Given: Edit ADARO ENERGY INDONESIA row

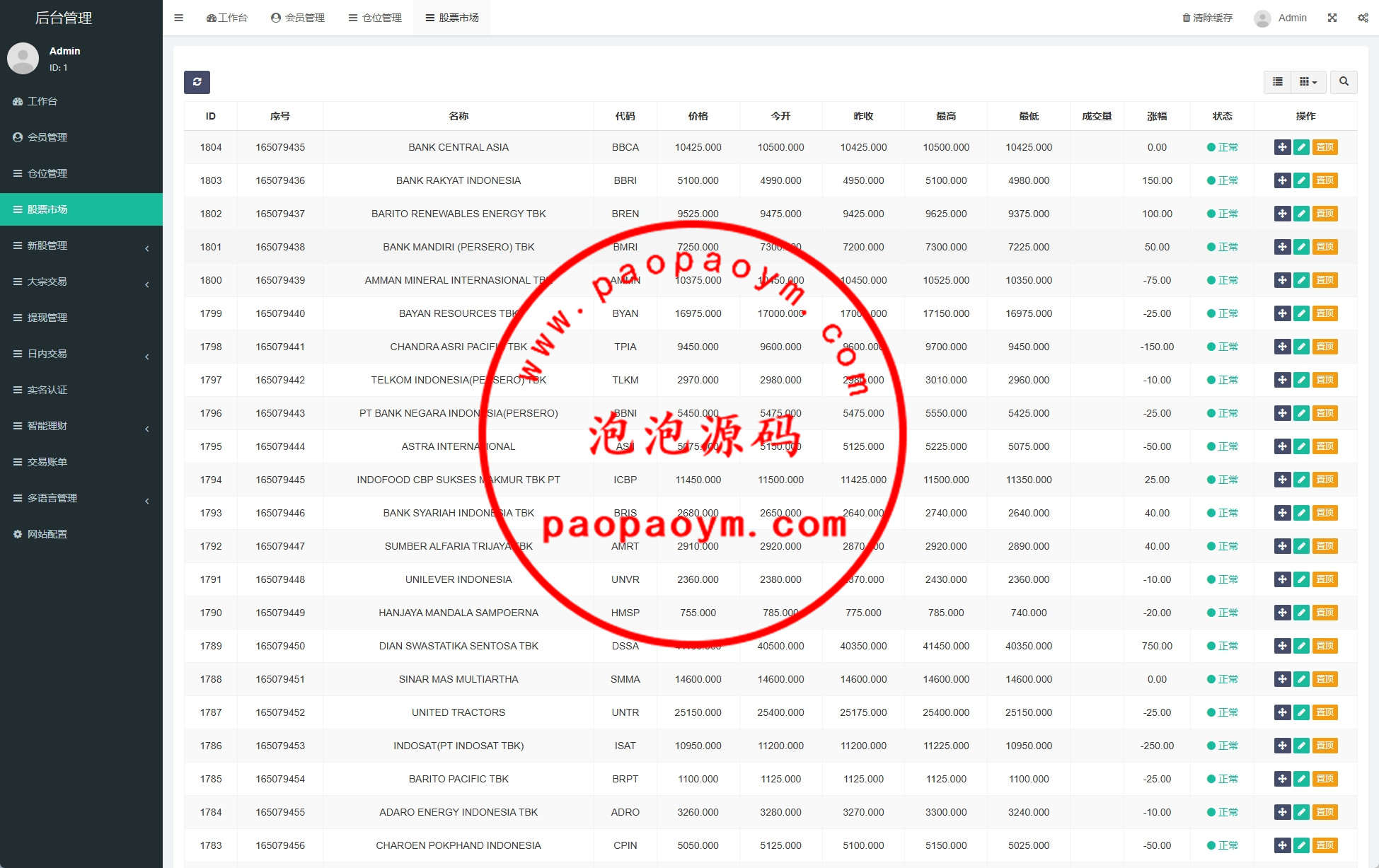Looking at the screenshot, I should pyautogui.click(x=1302, y=812).
